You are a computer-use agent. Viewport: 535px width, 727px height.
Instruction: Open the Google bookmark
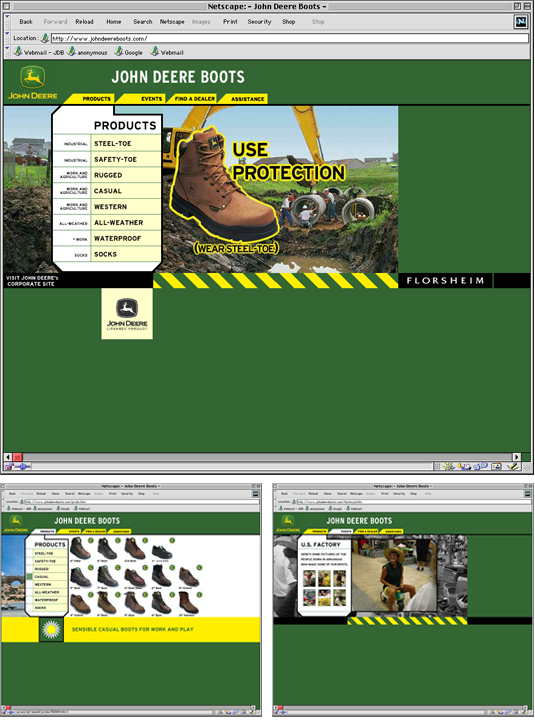coord(129,52)
